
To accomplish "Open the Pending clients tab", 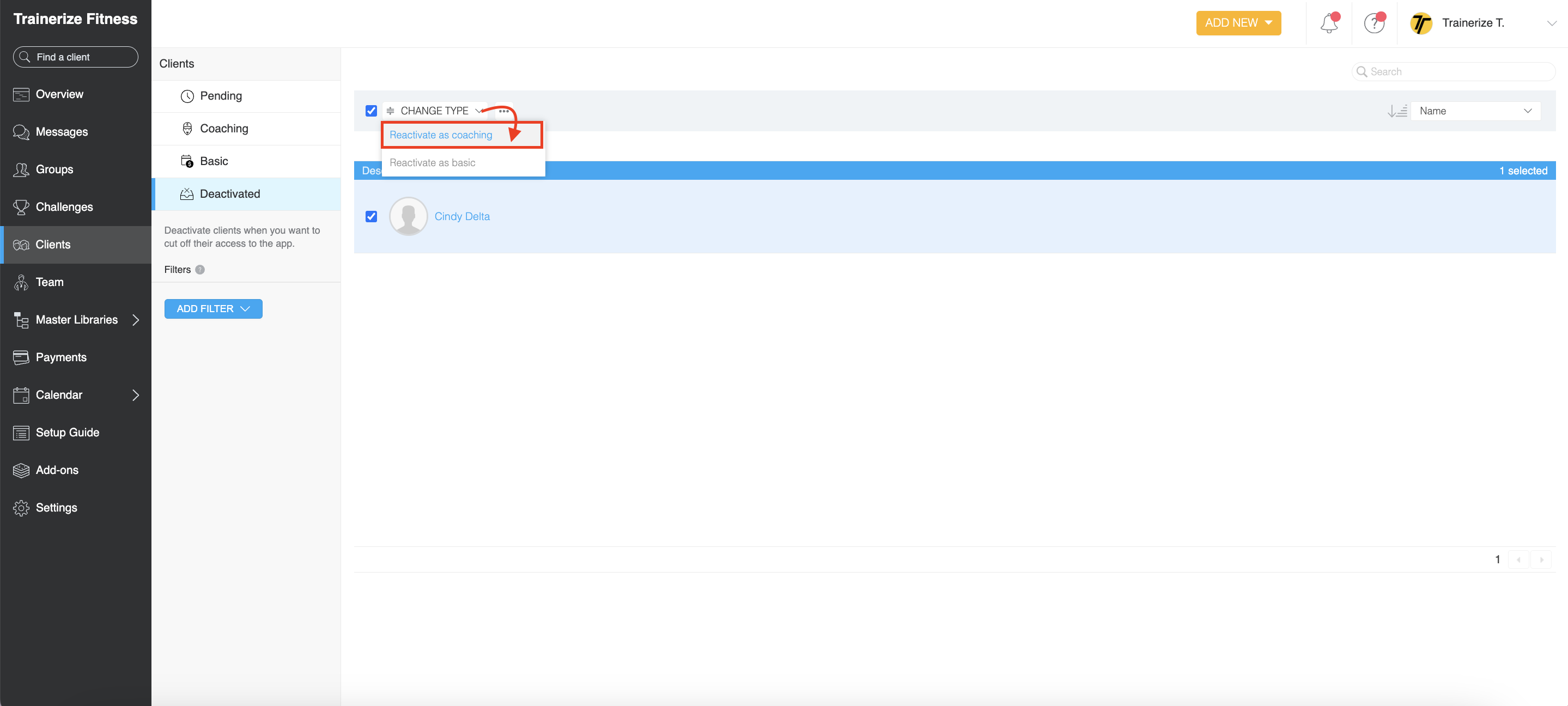I will [246, 96].
